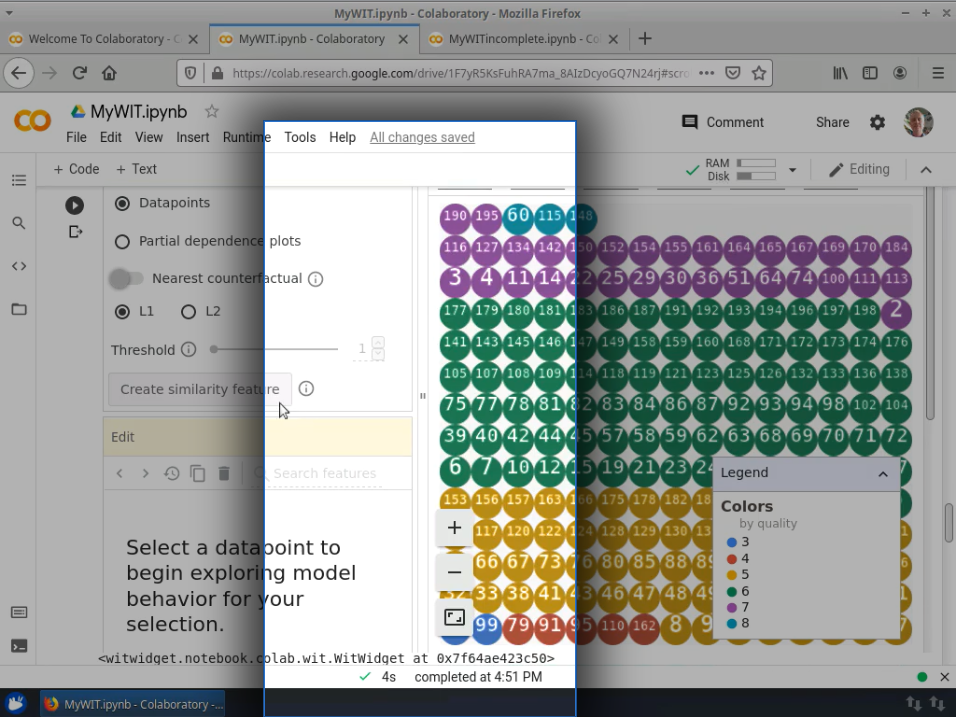Bookmark this page with star icon

click(x=758, y=73)
